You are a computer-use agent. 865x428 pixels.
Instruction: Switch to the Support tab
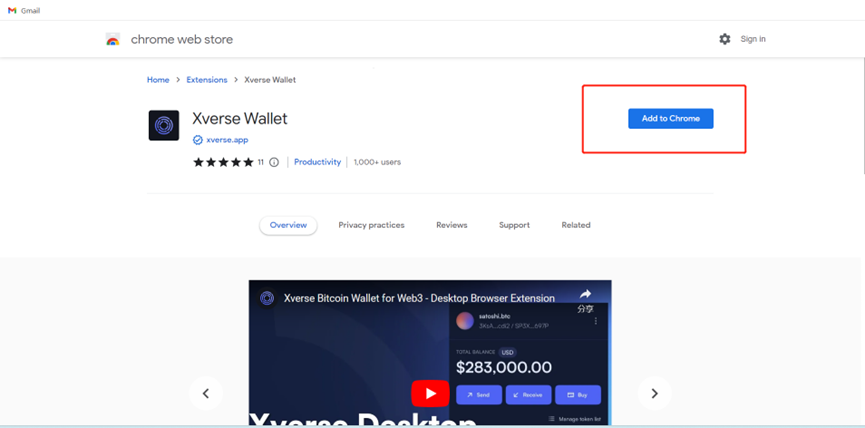click(514, 225)
